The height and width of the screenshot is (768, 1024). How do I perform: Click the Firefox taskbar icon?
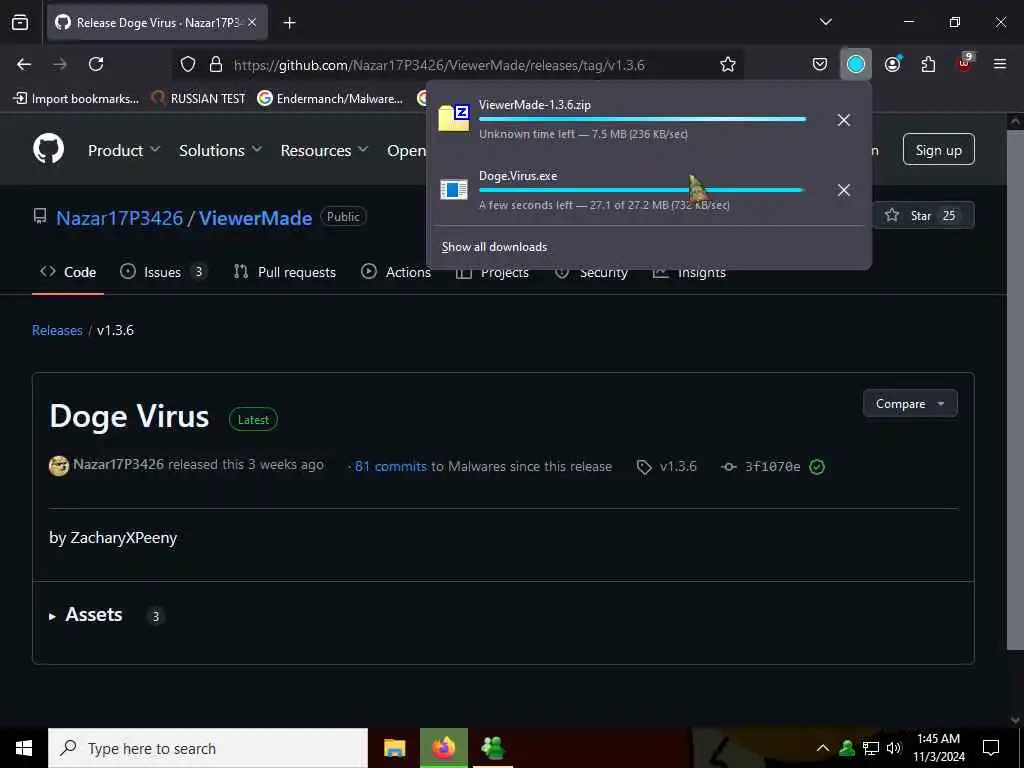[x=444, y=748]
